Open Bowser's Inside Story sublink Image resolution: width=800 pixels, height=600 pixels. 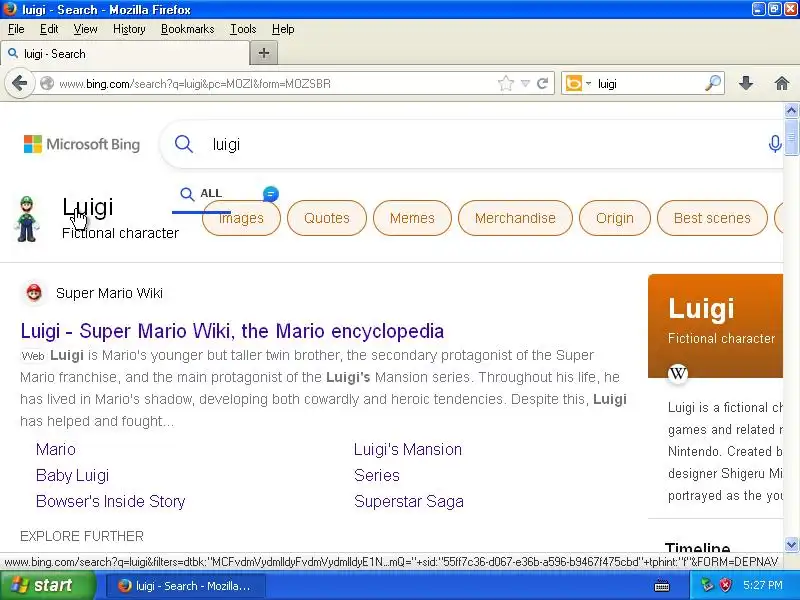110,502
